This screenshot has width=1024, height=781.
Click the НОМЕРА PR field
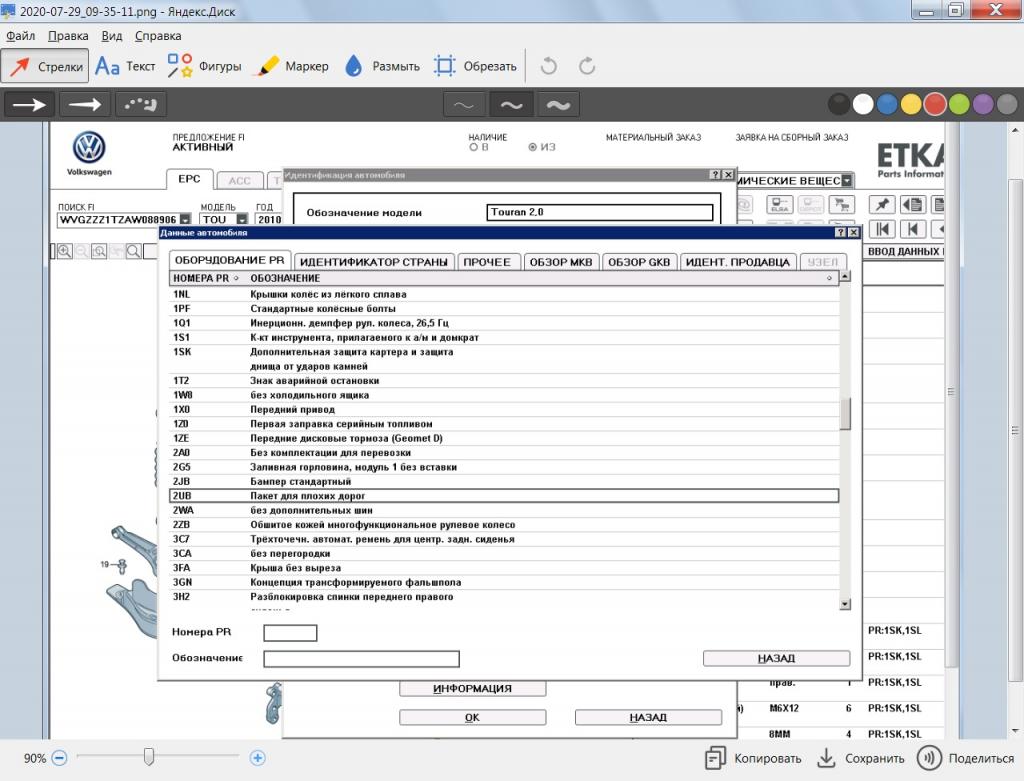(x=291, y=632)
